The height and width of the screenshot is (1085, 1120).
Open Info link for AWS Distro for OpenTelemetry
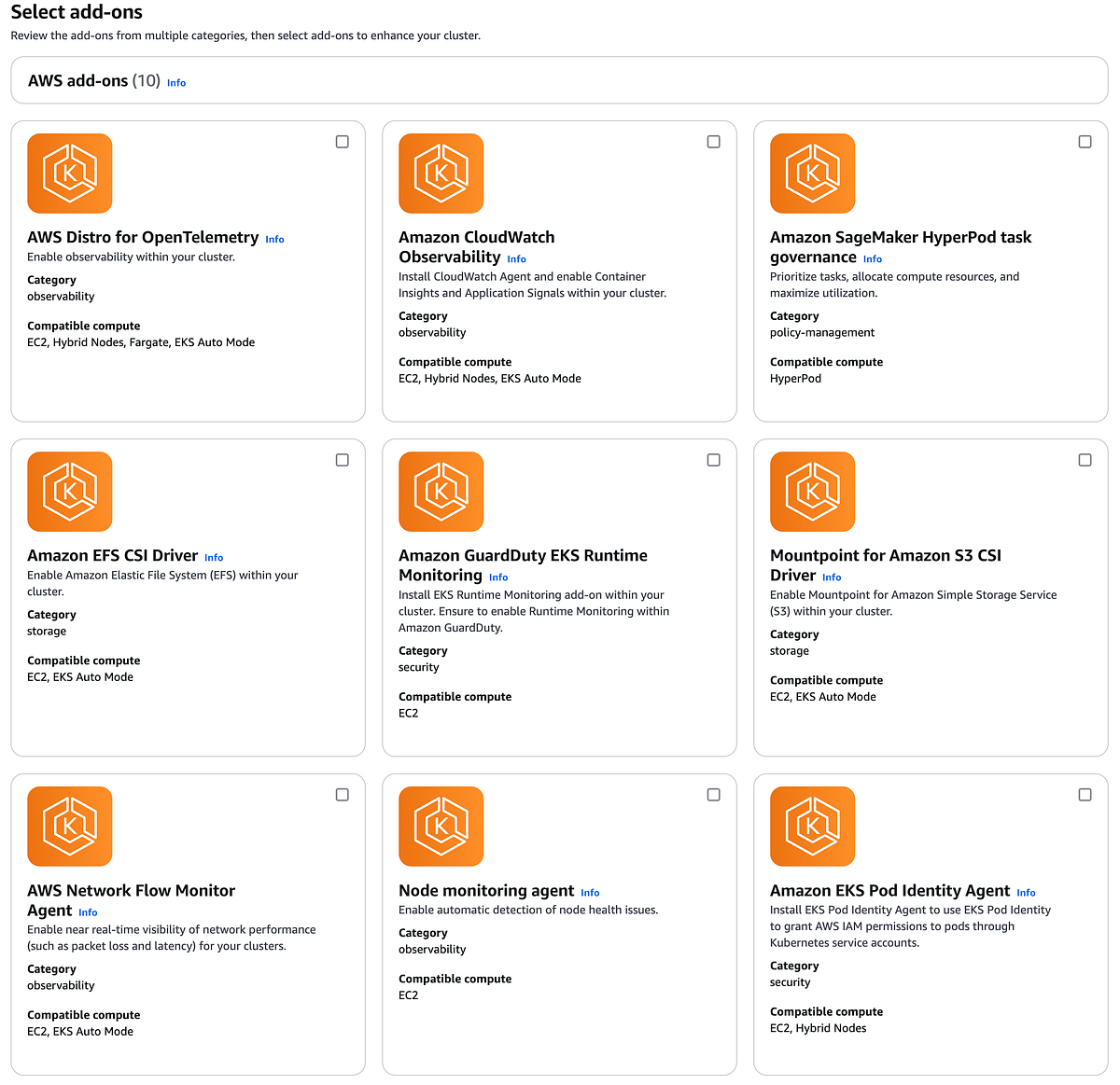point(274,240)
